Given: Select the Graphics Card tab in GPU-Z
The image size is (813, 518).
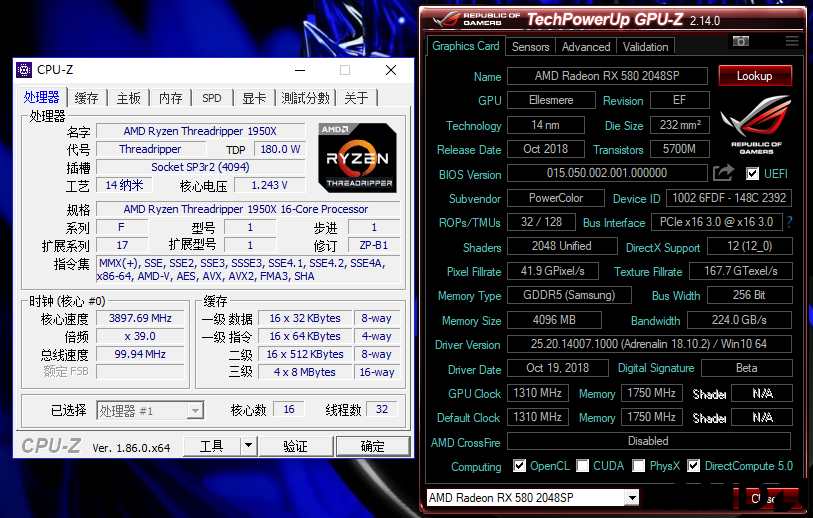Looking at the screenshot, I should coord(466,46).
